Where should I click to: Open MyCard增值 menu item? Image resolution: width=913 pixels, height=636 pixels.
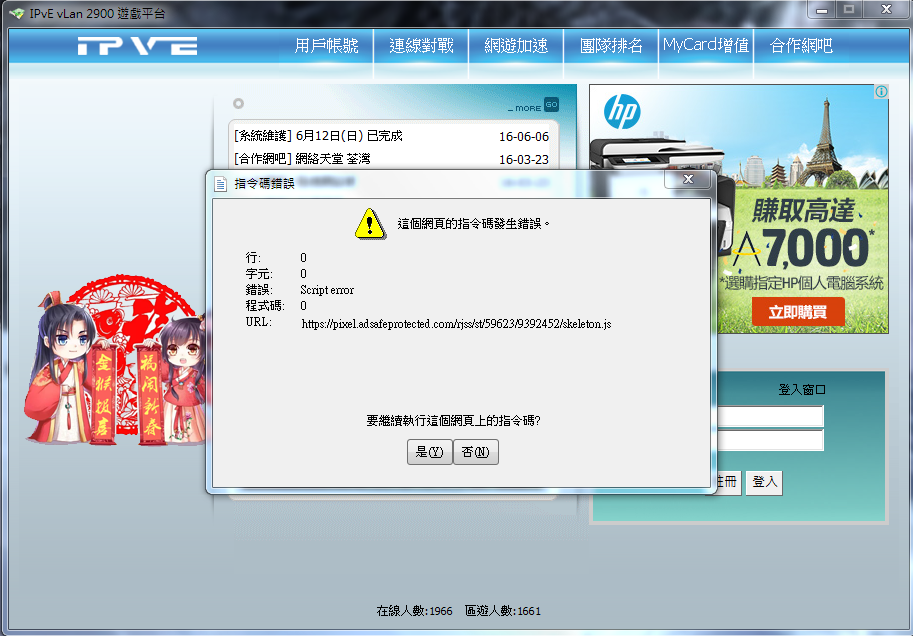pos(706,45)
